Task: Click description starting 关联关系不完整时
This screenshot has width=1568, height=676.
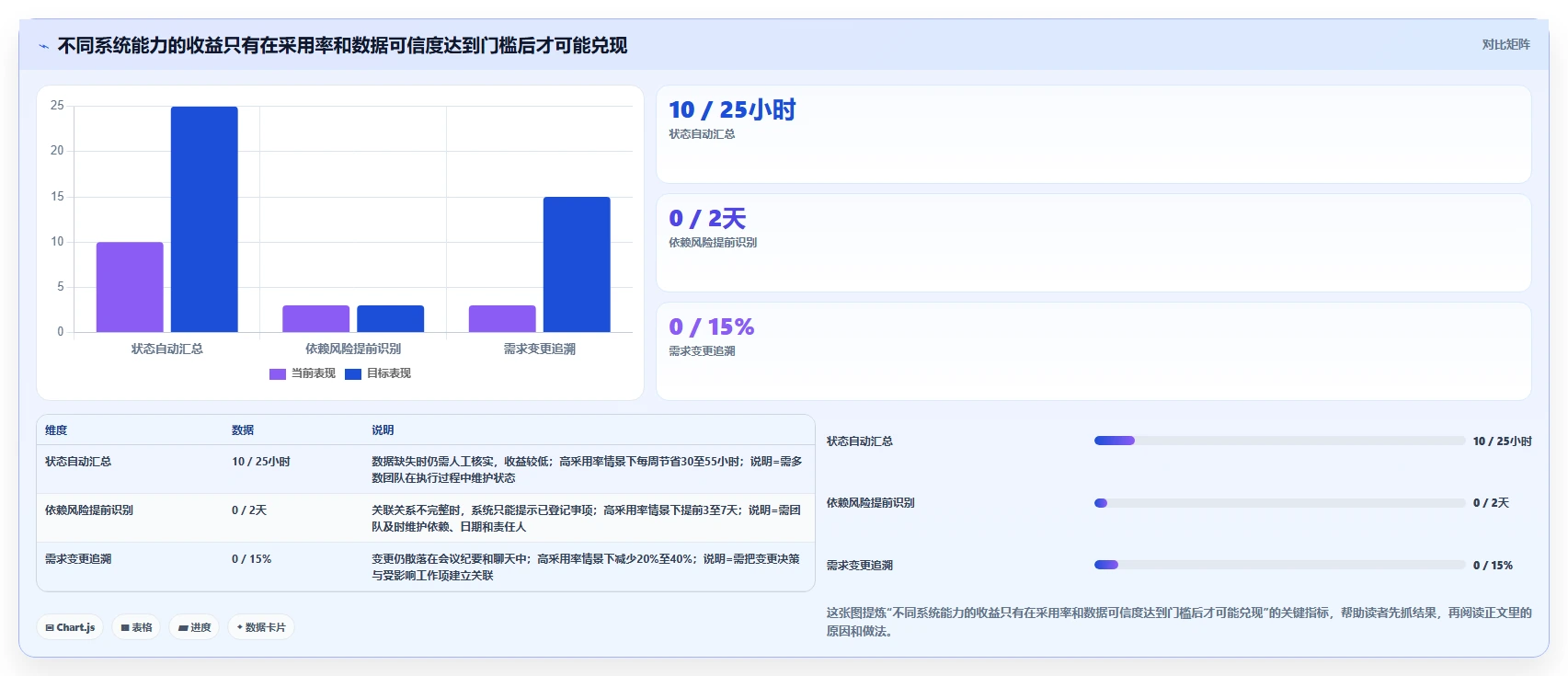Action: click(x=587, y=519)
